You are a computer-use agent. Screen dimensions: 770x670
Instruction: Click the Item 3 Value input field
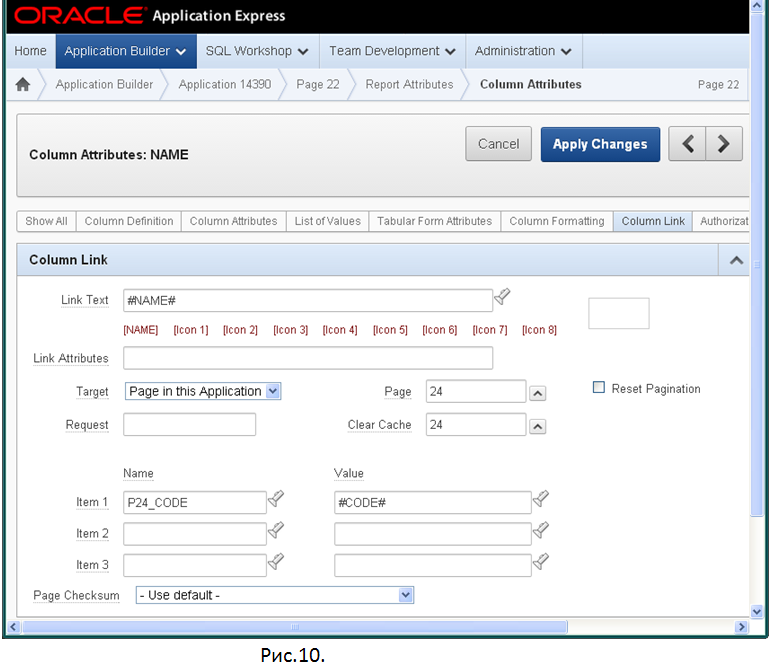[x=433, y=565]
